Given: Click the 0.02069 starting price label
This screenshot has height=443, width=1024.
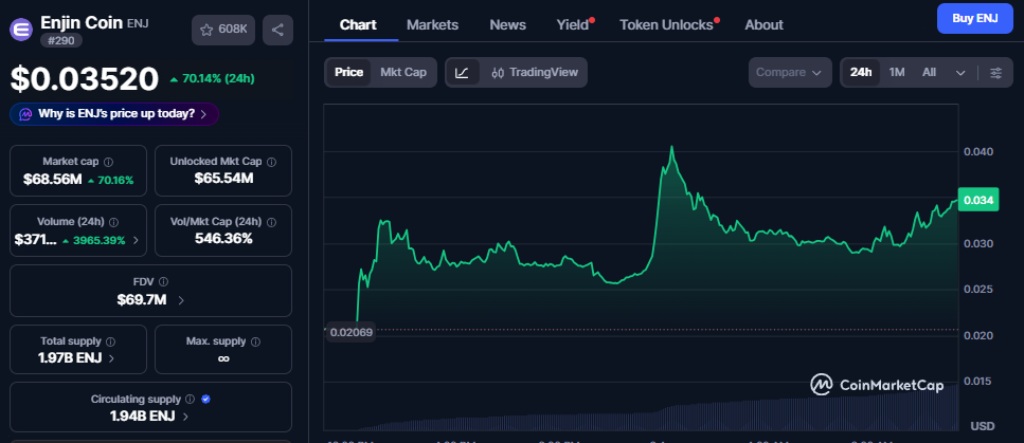Looking at the screenshot, I should 351,333.
